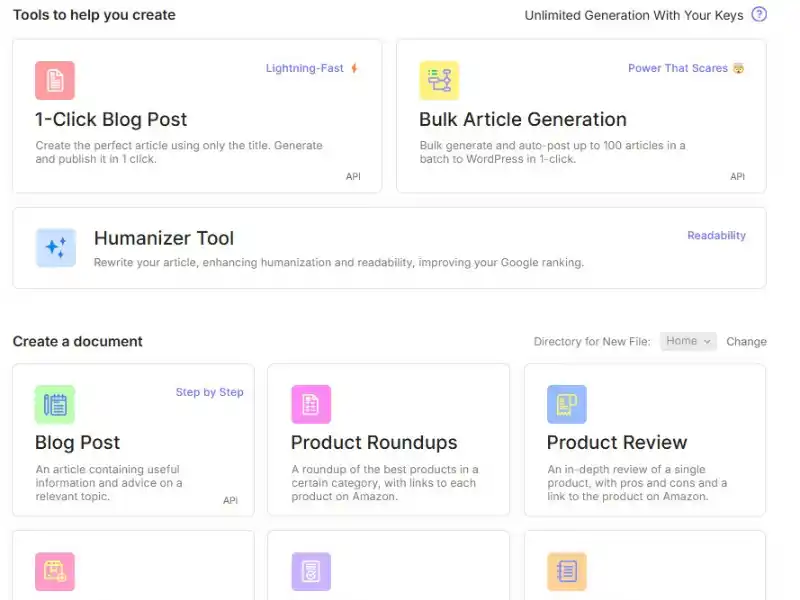Viewport: 800px width, 600px height.
Task: Select the Humanizer Tool title
Action: pyautogui.click(x=164, y=238)
